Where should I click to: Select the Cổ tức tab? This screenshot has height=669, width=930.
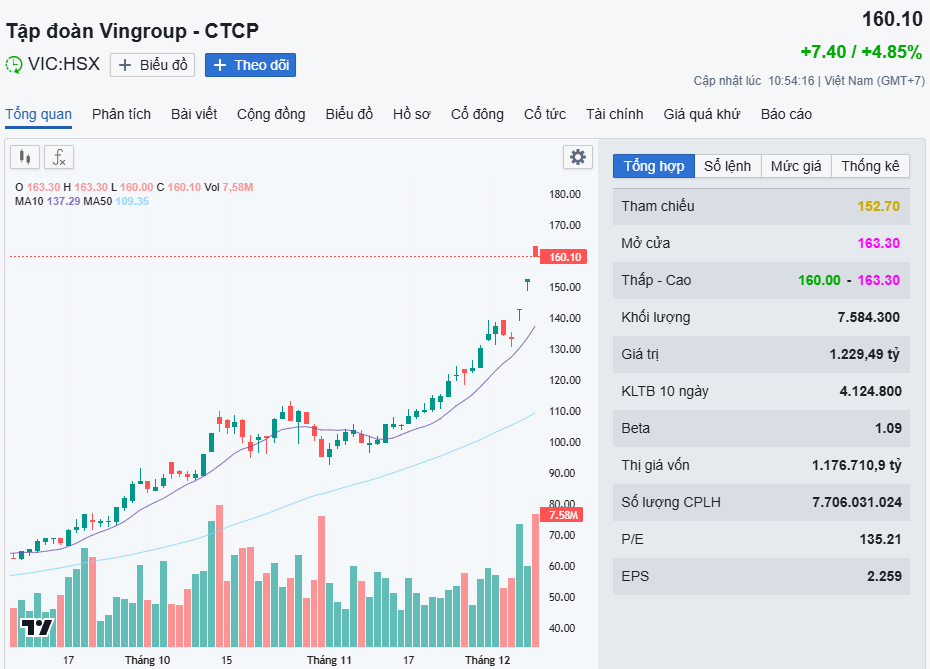coord(545,114)
